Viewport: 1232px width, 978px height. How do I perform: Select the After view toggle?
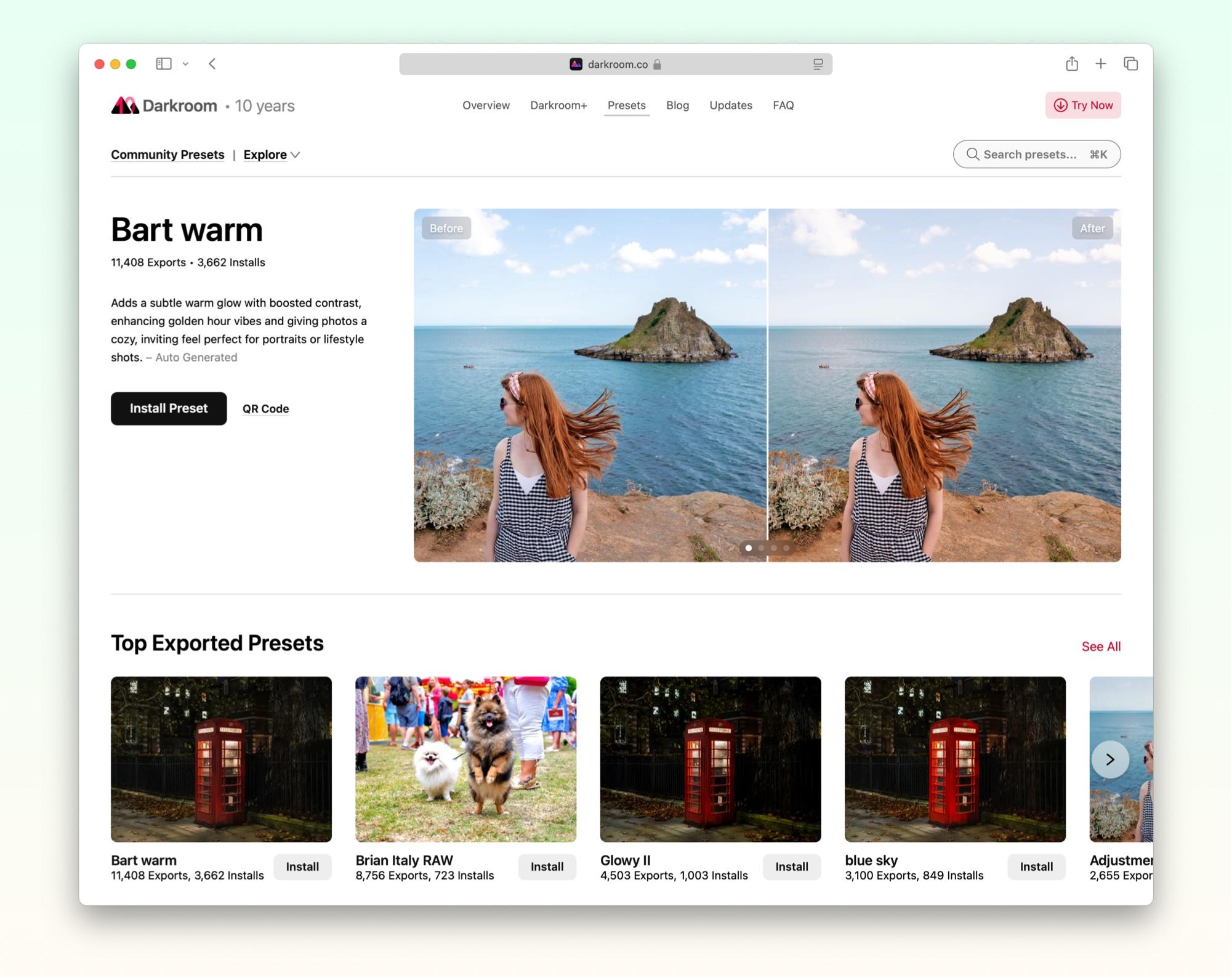[x=1092, y=228]
